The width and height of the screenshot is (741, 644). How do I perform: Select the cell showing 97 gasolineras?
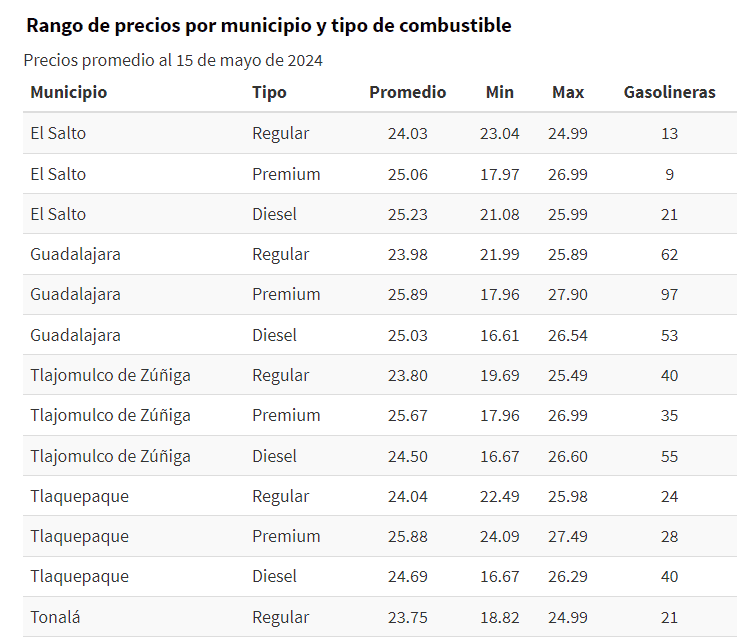(669, 294)
